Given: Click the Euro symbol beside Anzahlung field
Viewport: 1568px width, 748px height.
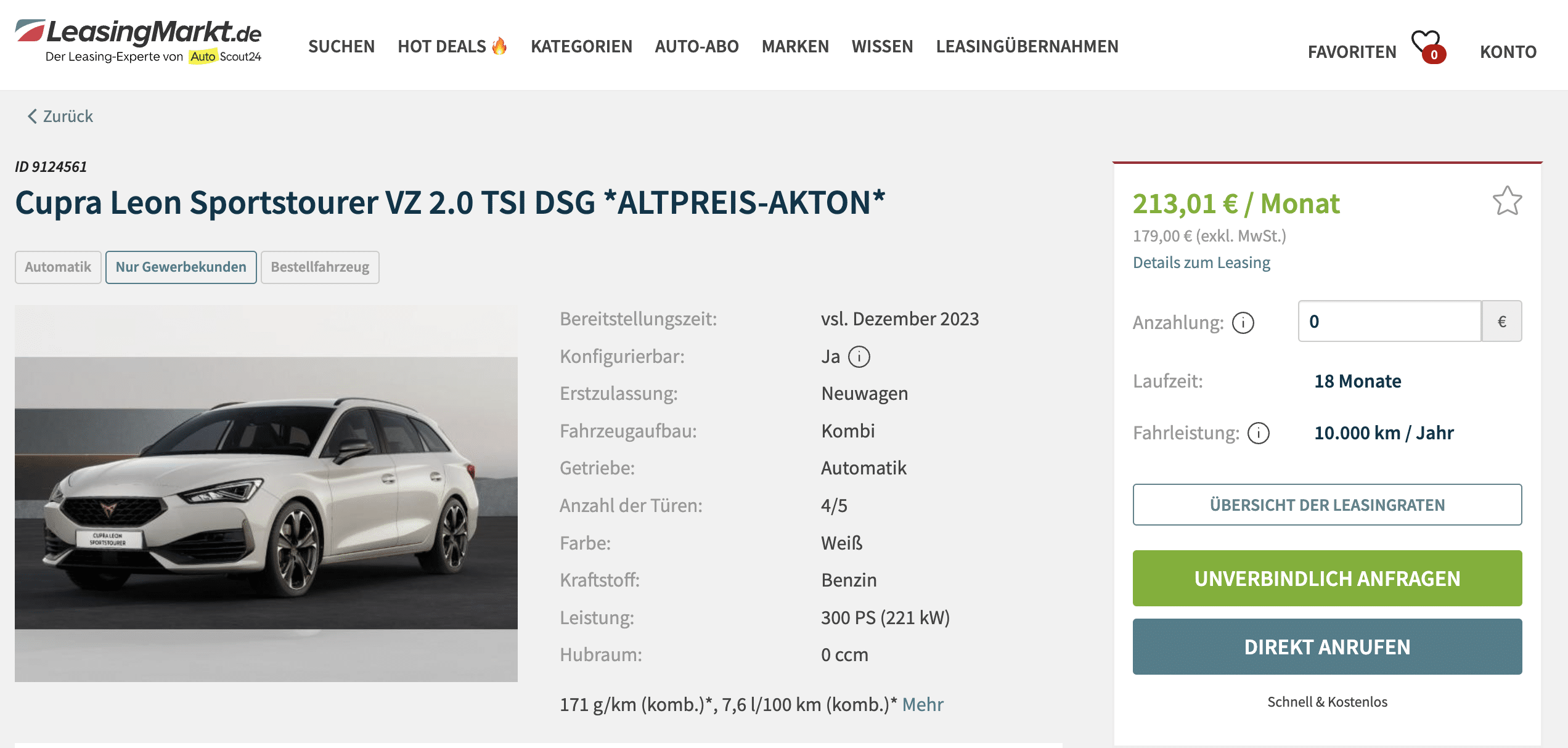Looking at the screenshot, I should 1501,321.
